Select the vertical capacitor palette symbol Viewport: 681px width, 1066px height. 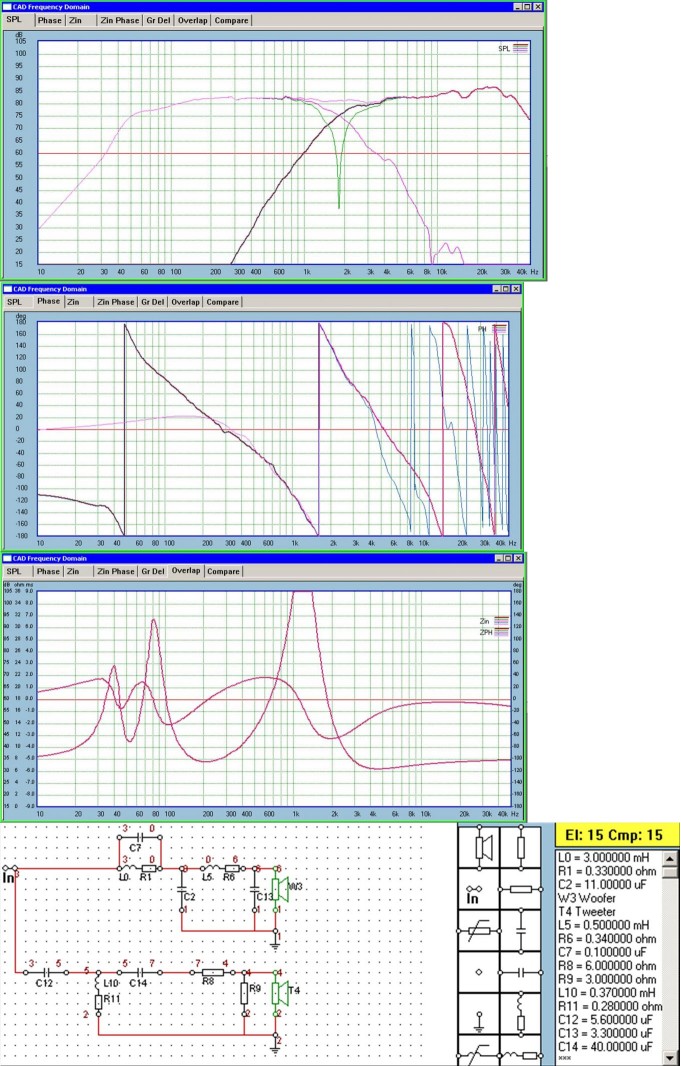(x=520, y=933)
